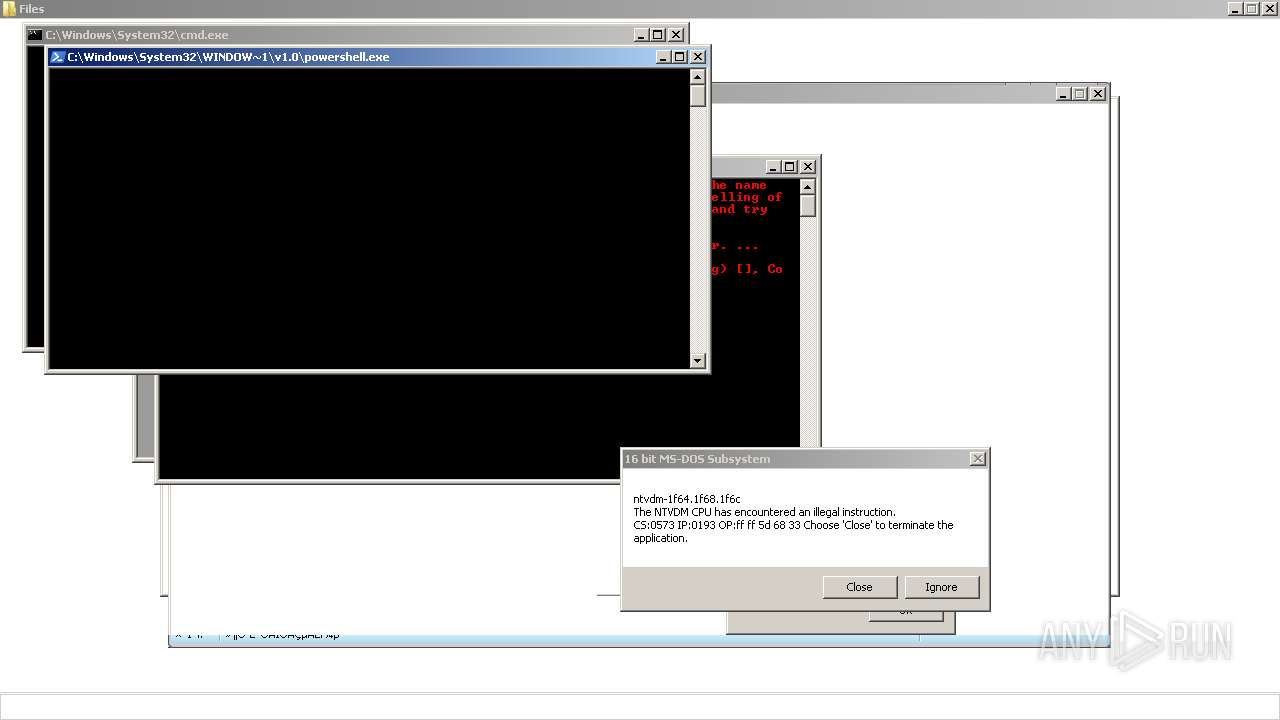Viewport: 1280px width, 720px height.
Task: Click the scroll up arrow in the red-text console
Action: [x=808, y=187]
